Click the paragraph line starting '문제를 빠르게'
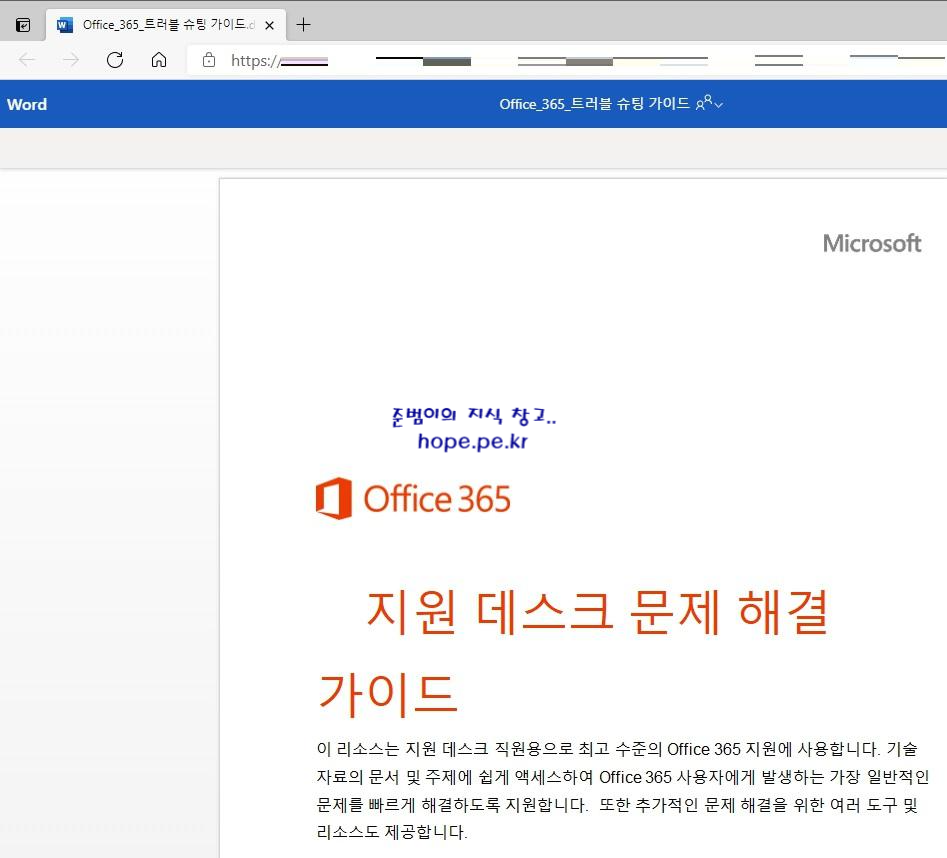This screenshot has width=947, height=858. coord(617,805)
